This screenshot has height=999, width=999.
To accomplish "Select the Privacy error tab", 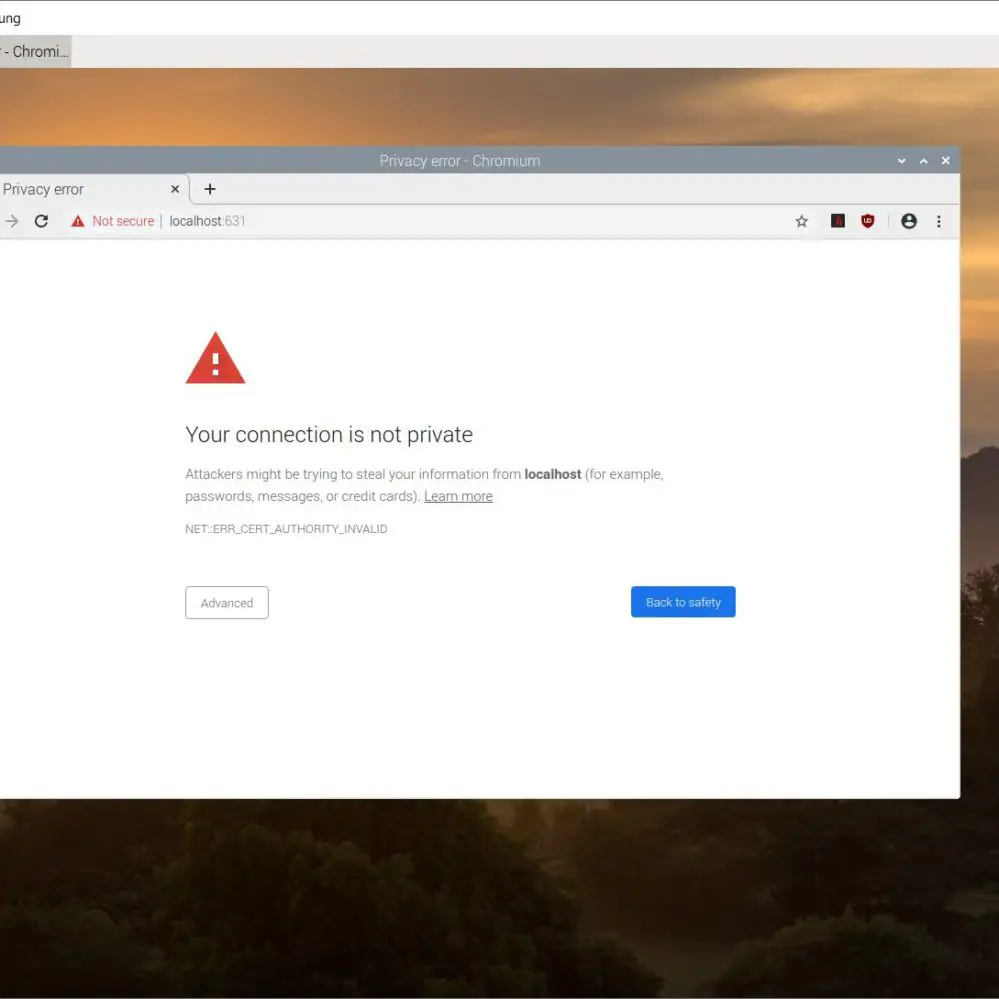I will pos(94,189).
